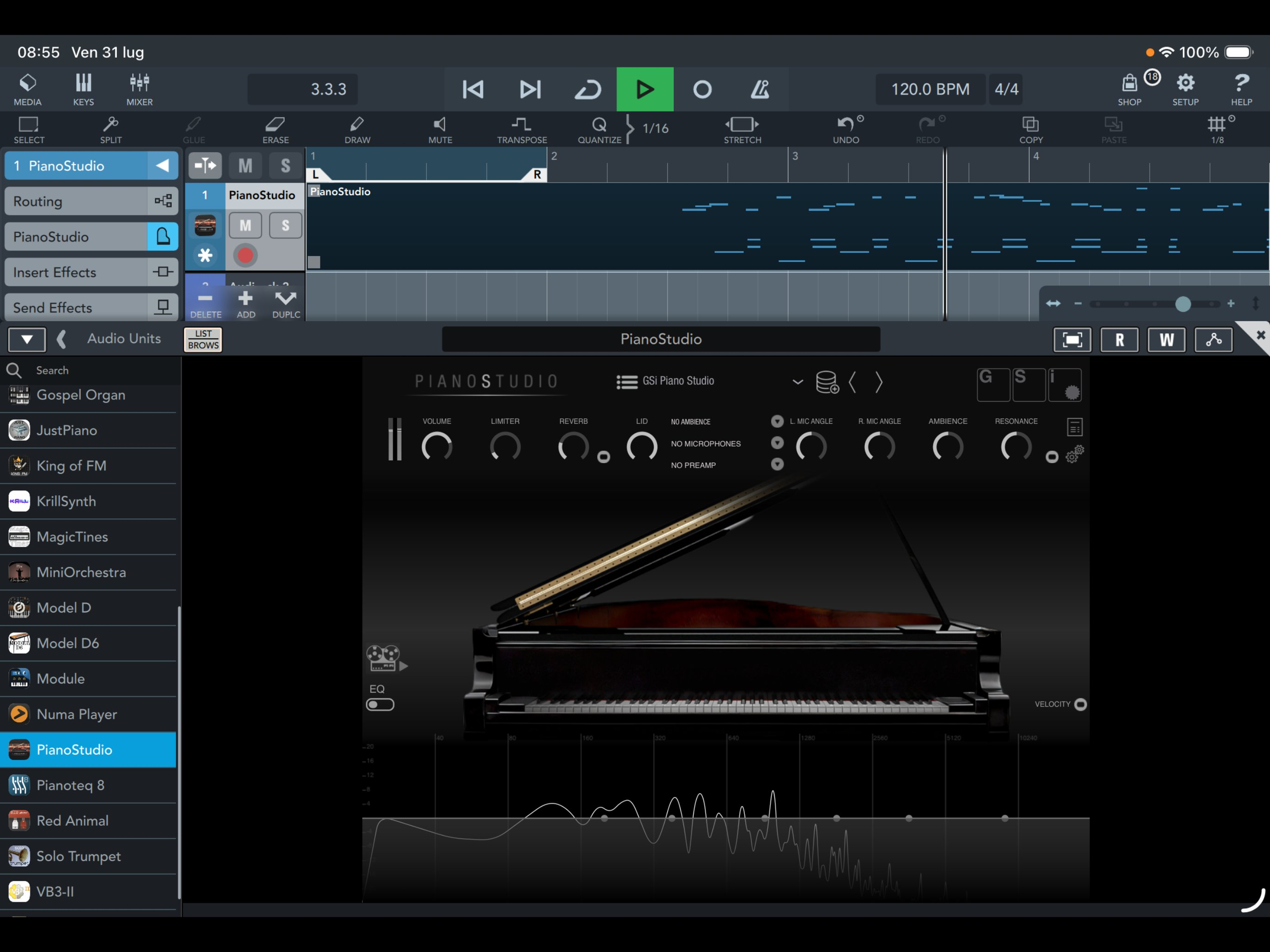The image size is (1270, 952).
Task: Choose the DRAW pencil tool
Action: pos(357,130)
